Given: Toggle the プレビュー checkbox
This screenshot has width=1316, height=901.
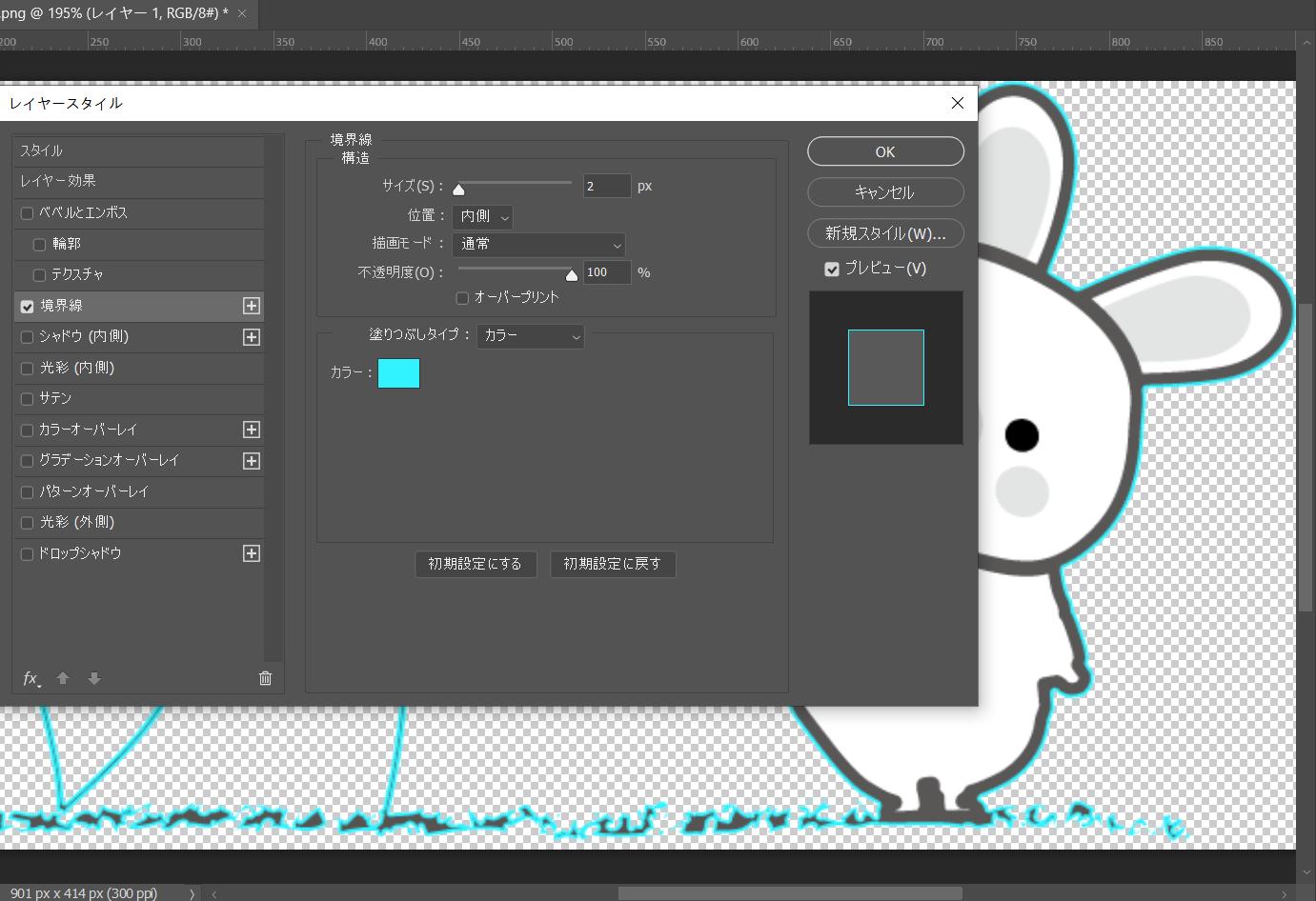Looking at the screenshot, I should (832, 270).
